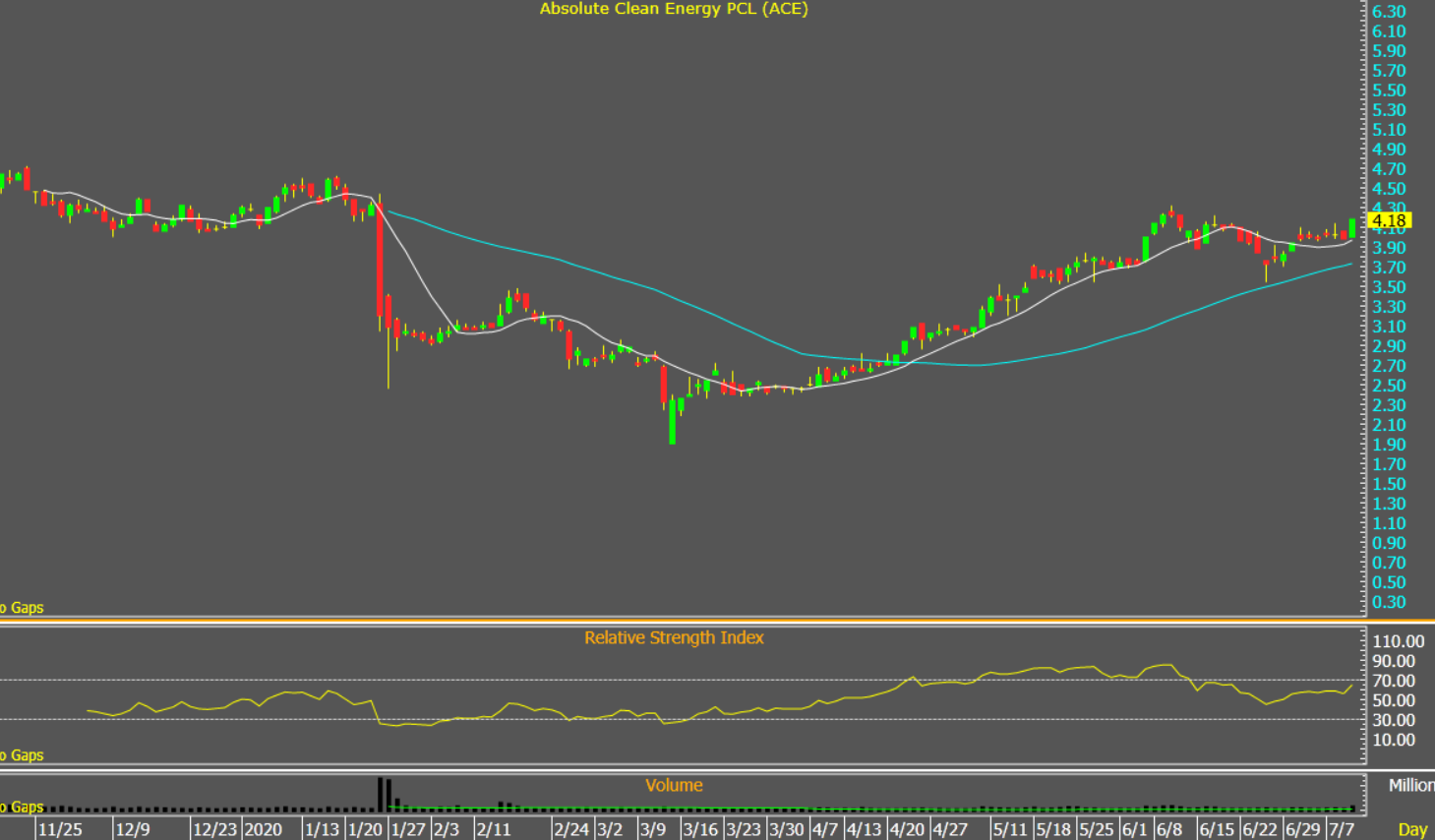Click the 4.90 price axis value
The width and height of the screenshot is (1435, 840).
1389,150
